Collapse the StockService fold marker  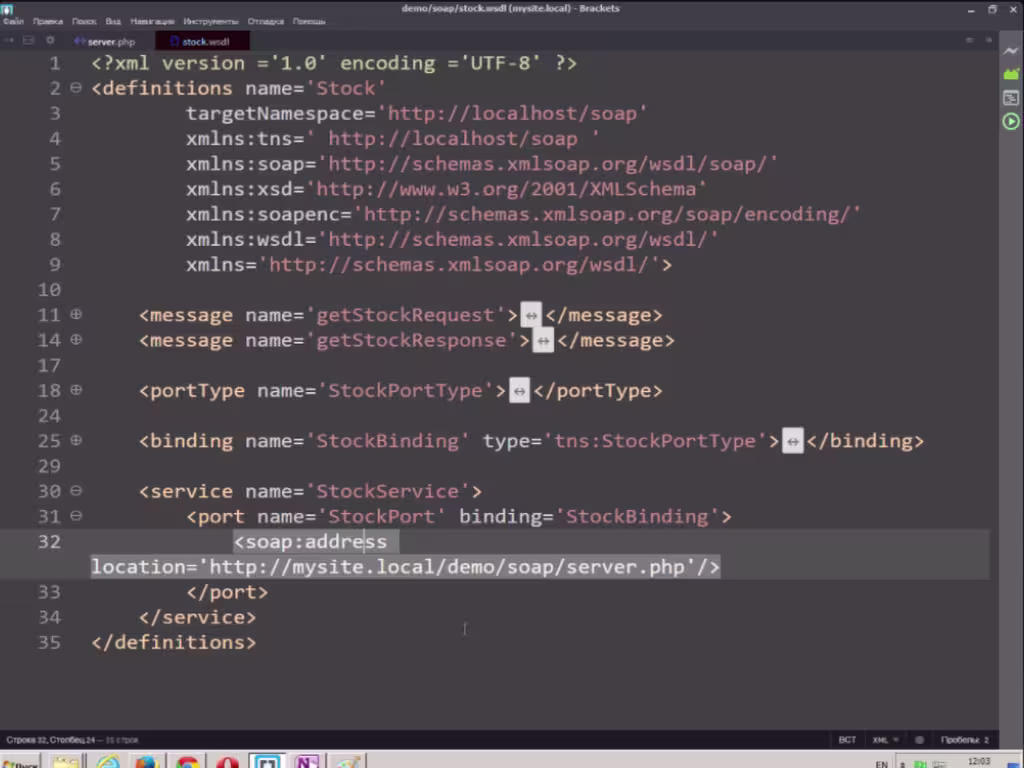coord(76,491)
